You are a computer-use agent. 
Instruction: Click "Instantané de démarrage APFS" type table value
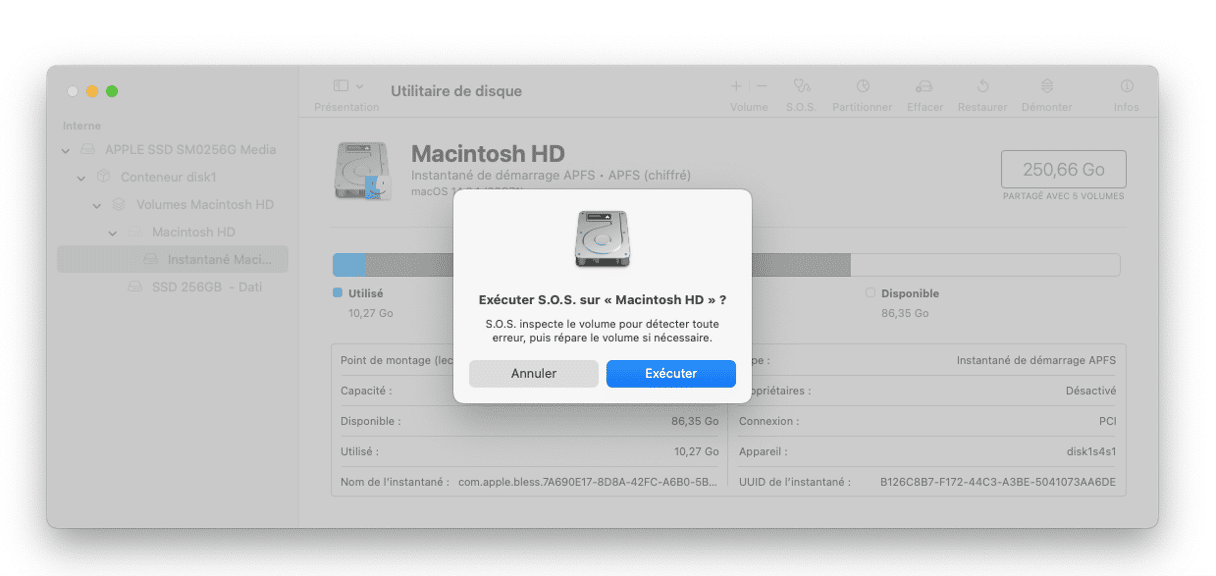tap(1036, 360)
